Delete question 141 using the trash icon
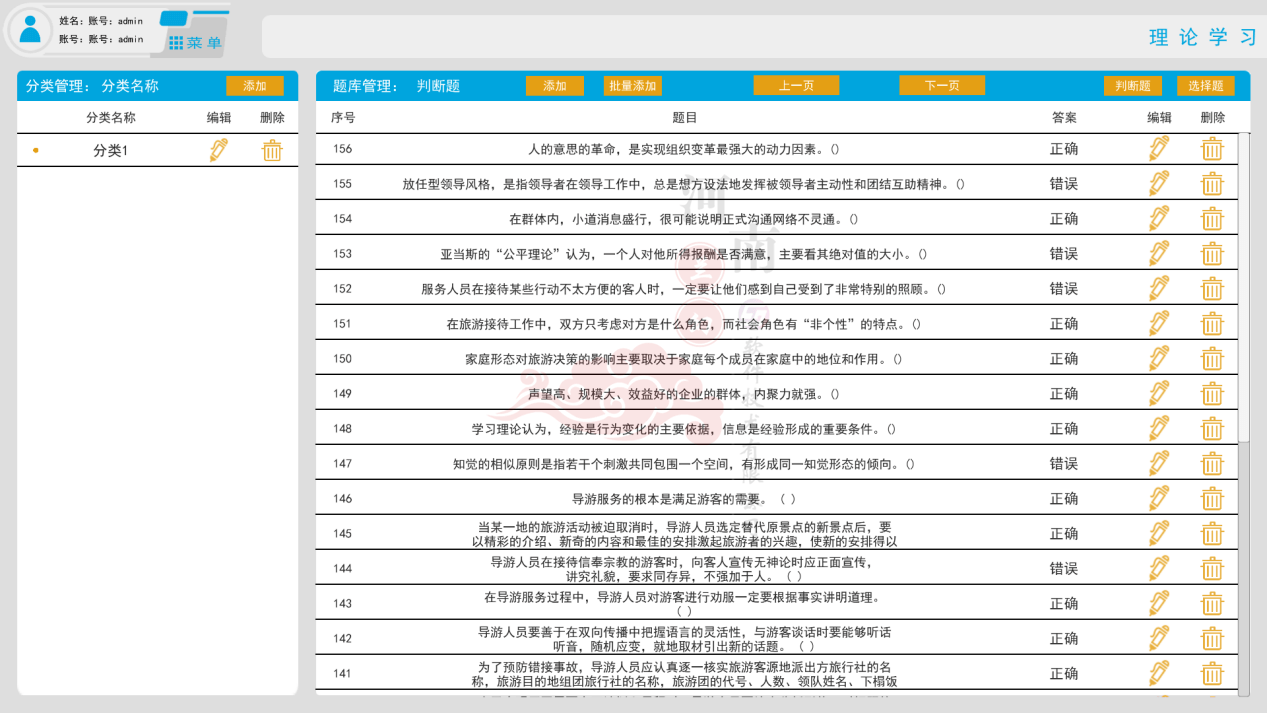This screenshot has width=1267, height=713. tap(1212, 673)
